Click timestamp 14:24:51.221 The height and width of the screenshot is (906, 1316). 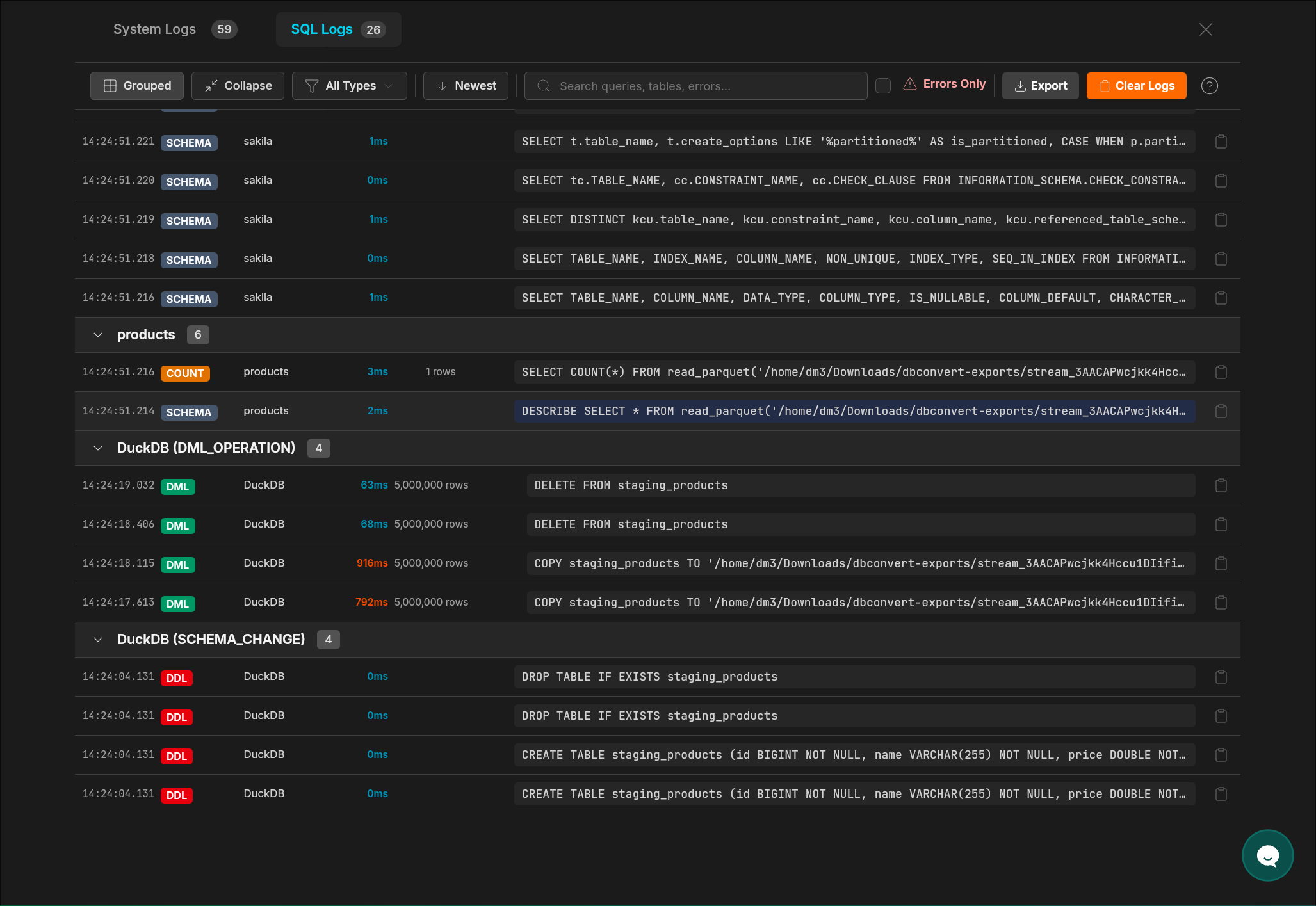(x=118, y=141)
